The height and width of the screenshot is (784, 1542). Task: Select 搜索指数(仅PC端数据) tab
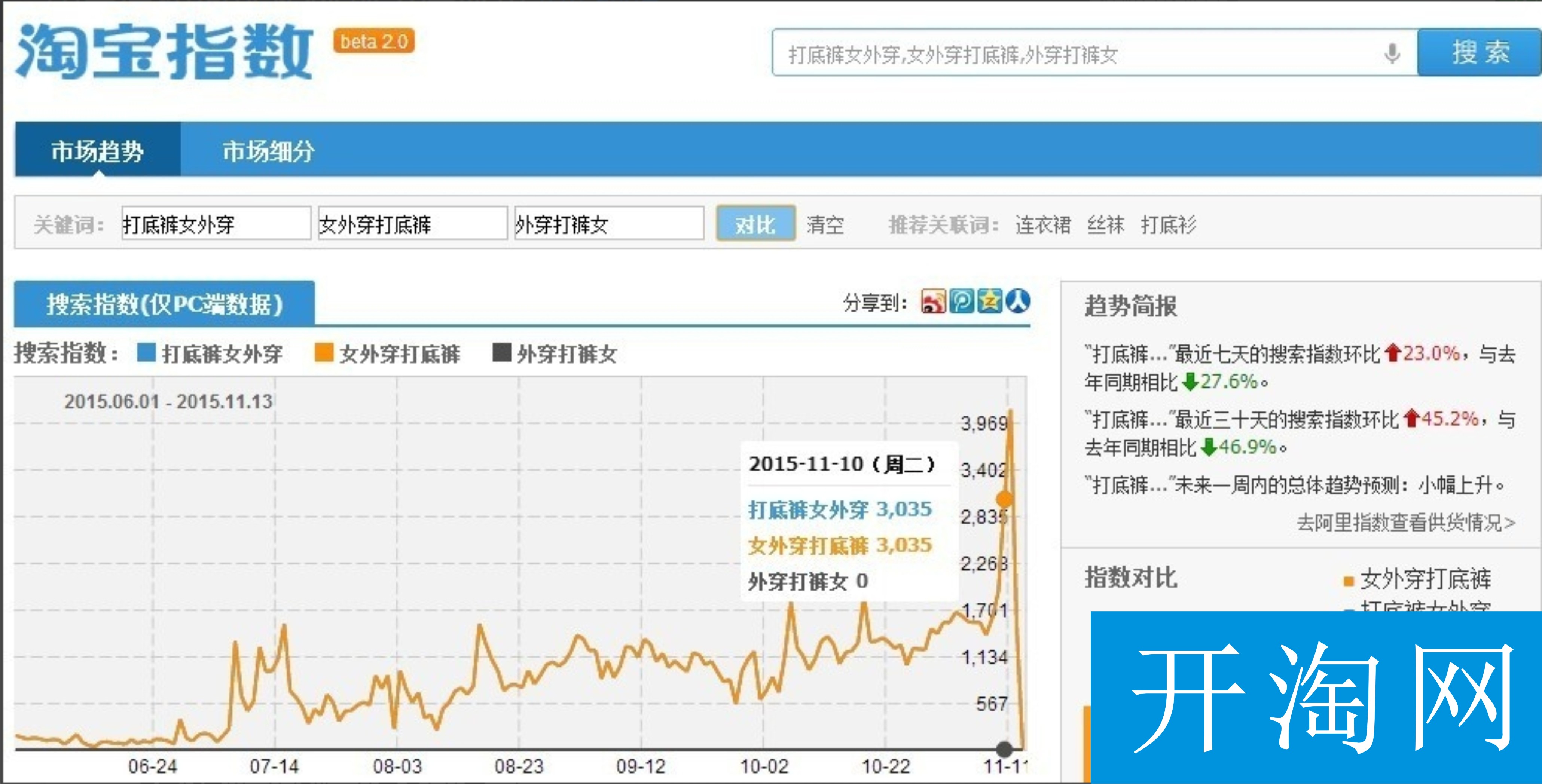[165, 303]
